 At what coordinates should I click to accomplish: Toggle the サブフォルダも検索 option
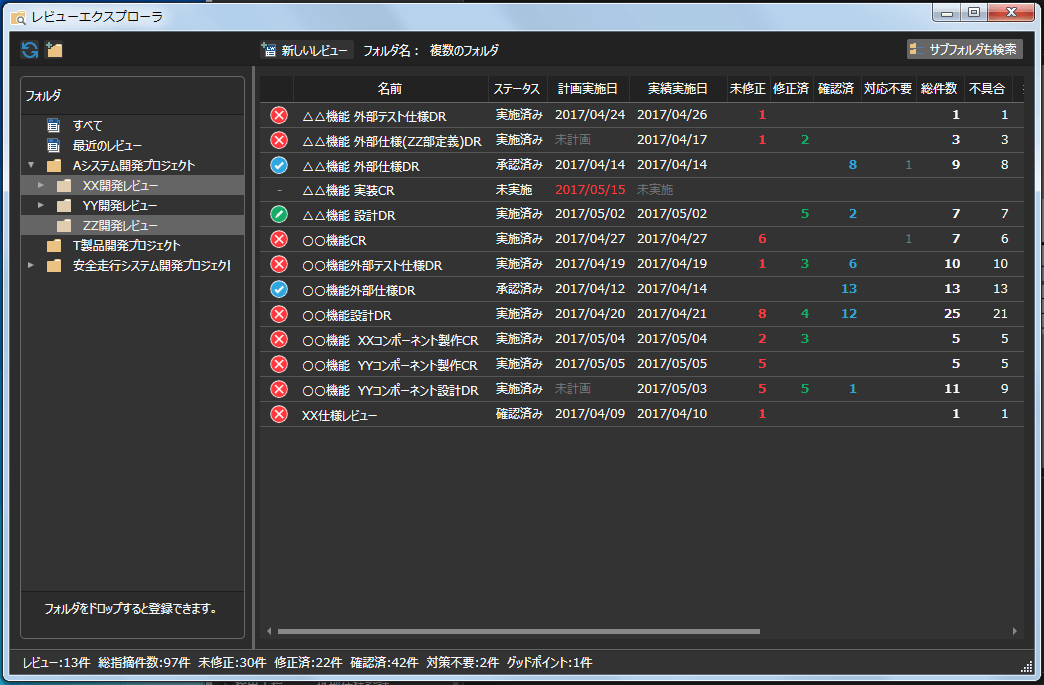(x=964, y=49)
